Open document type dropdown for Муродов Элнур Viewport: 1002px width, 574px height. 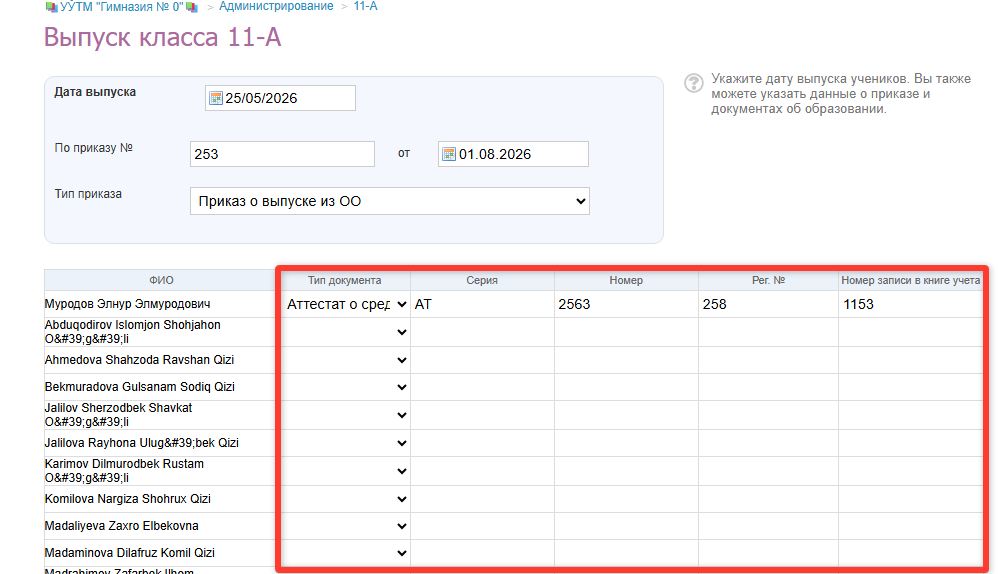pyautogui.click(x=346, y=304)
